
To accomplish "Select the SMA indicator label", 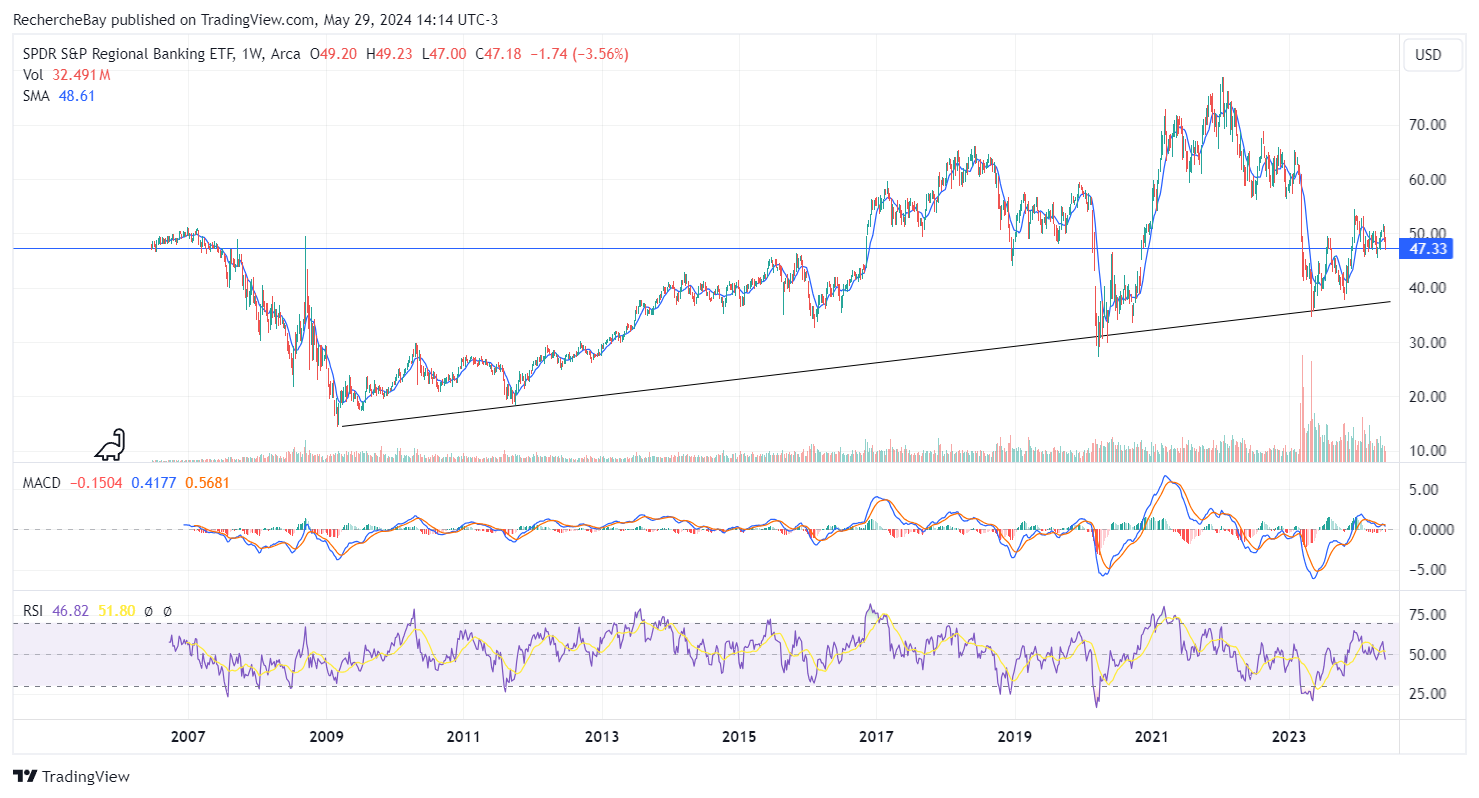I will [x=36, y=96].
